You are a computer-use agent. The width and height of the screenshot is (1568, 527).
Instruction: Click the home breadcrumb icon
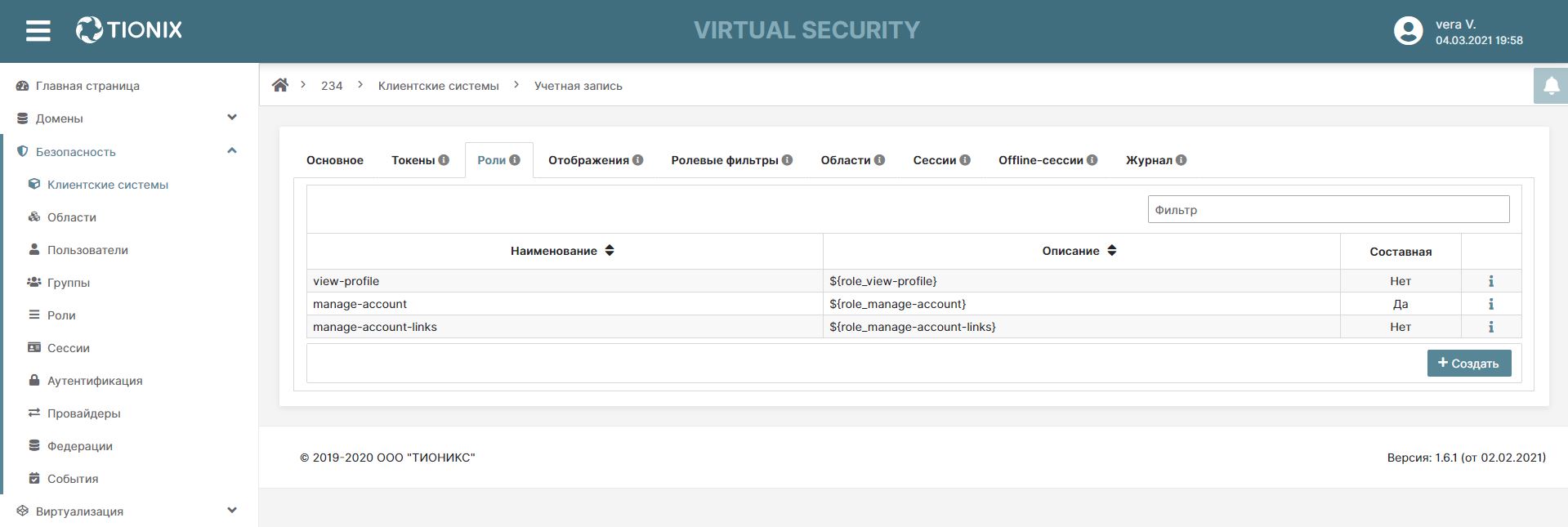(x=280, y=85)
